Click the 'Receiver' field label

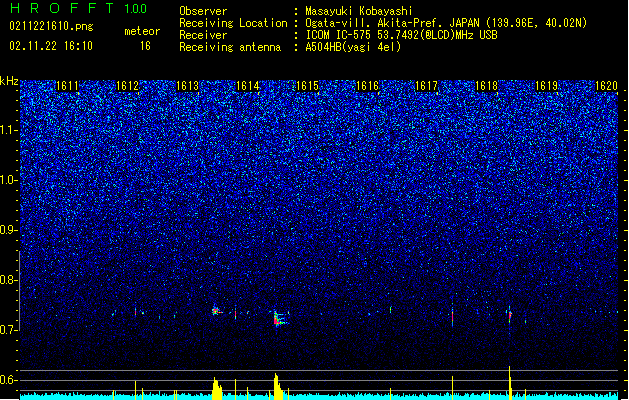[203, 35]
